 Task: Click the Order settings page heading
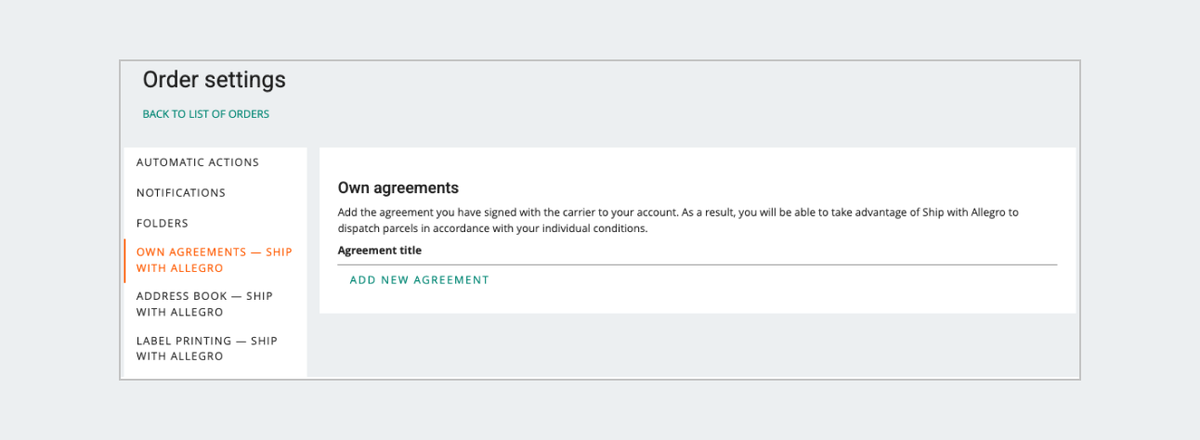click(x=214, y=80)
